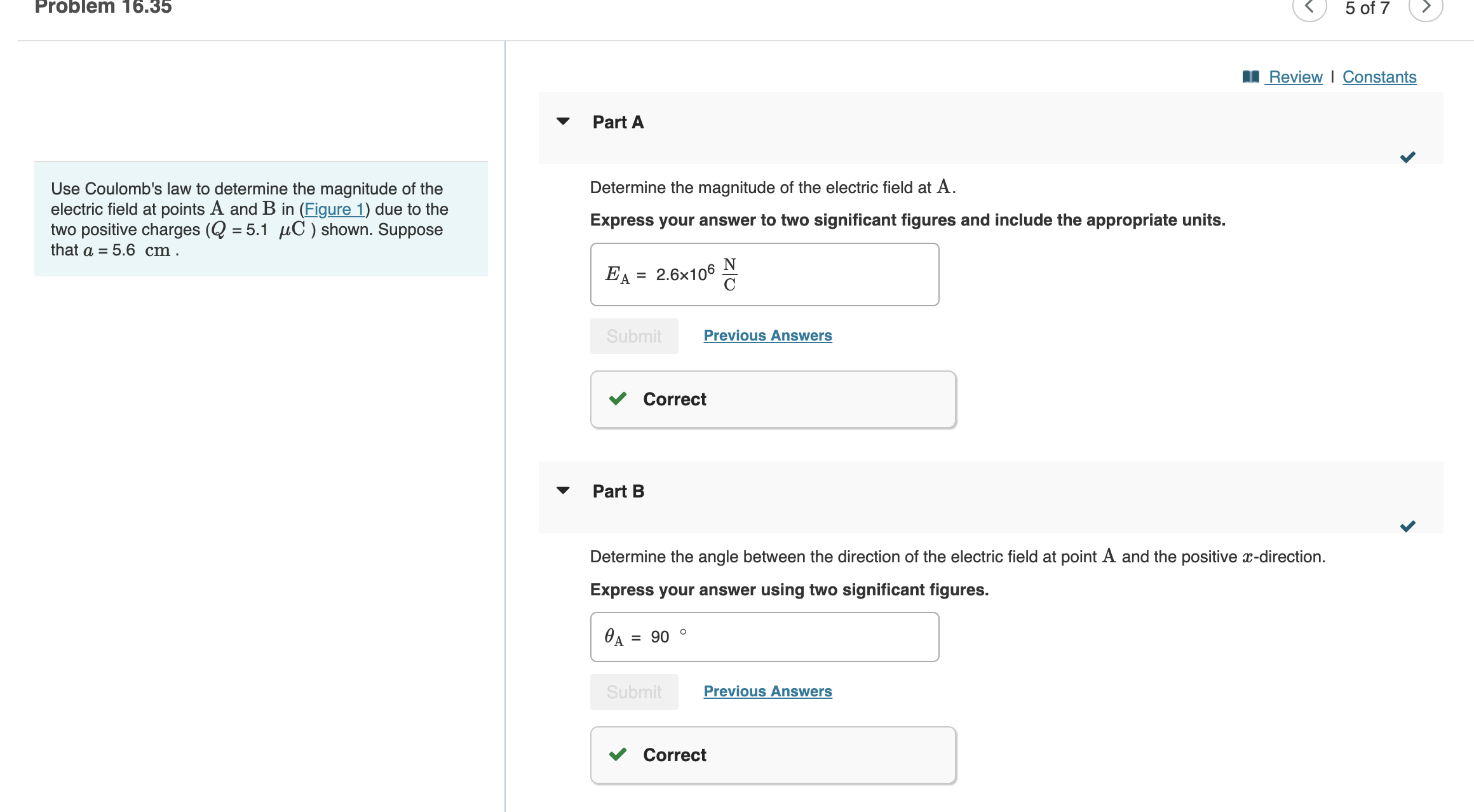Click the Part A completion checkmark
1474x812 pixels.
(x=1407, y=157)
